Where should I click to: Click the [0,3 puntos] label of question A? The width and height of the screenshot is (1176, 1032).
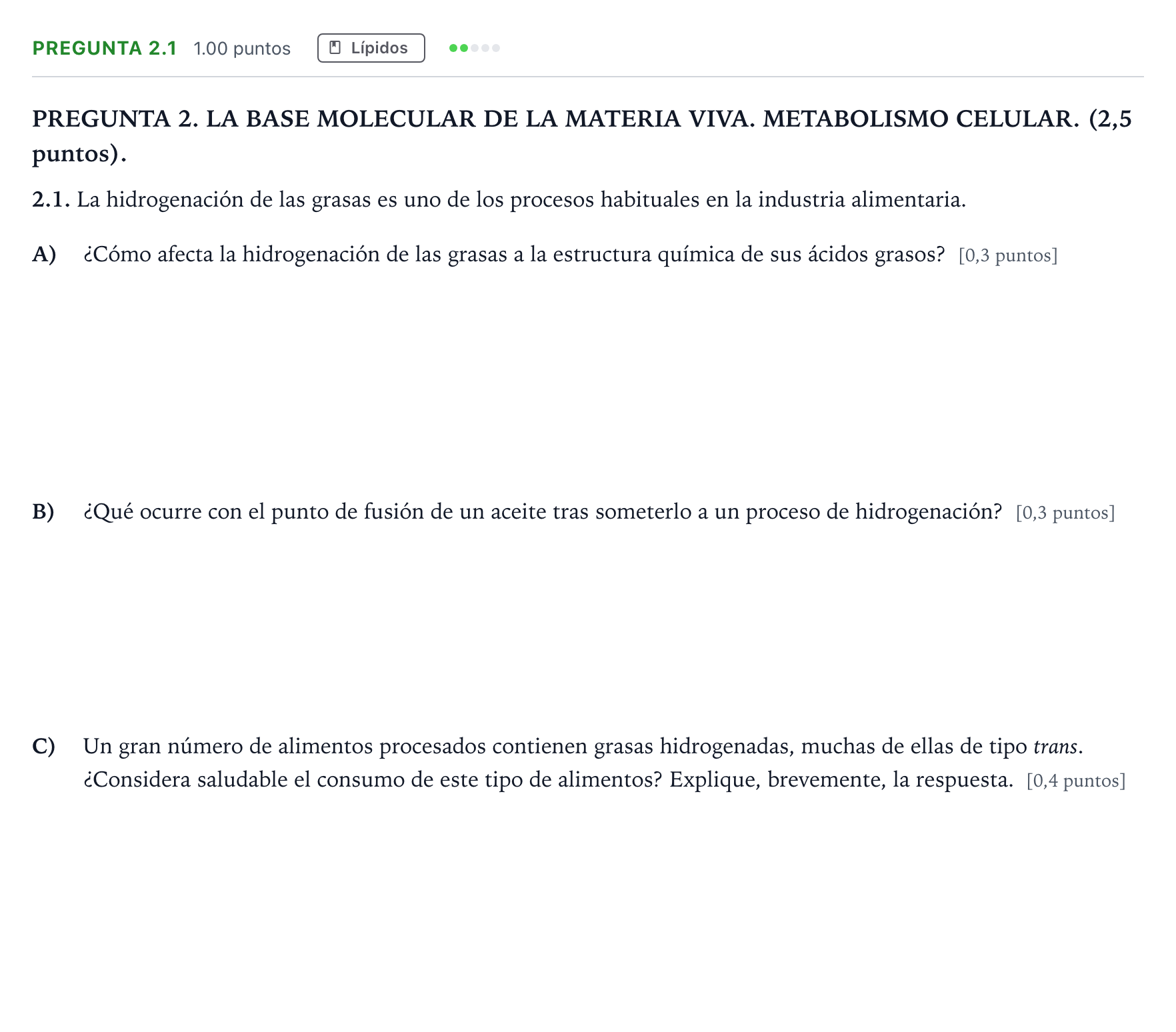(x=1008, y=255)
